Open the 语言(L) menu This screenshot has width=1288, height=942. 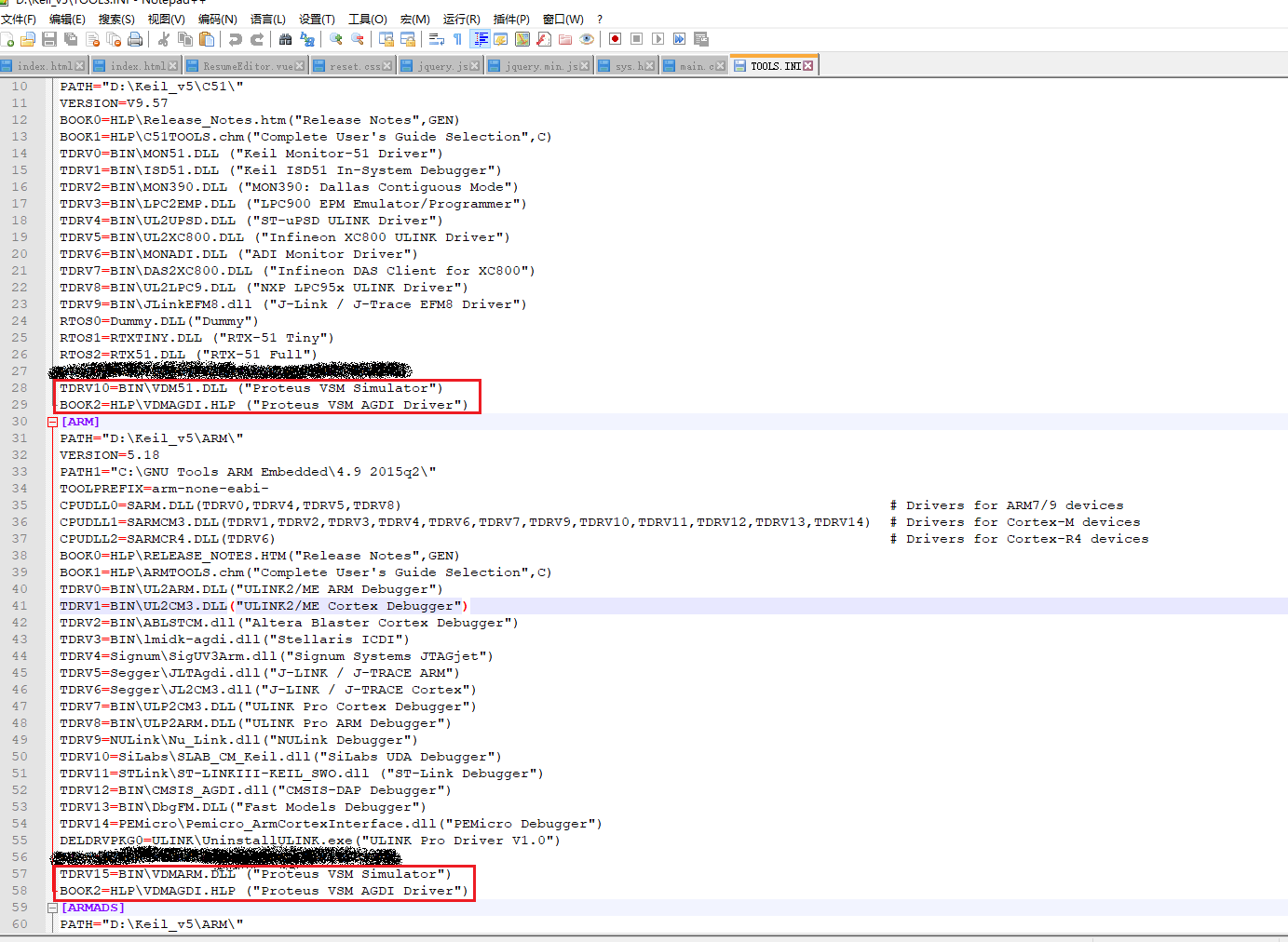(x=268, y=19)
